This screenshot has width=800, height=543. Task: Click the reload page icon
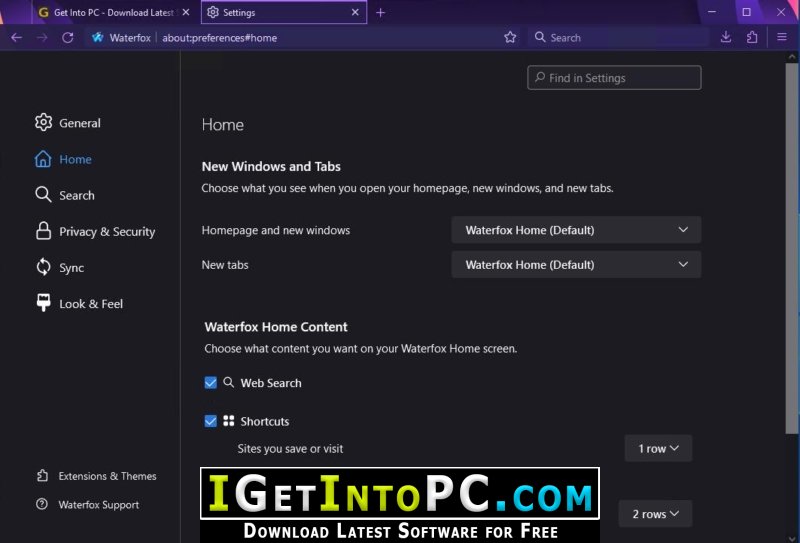point(68,38)
